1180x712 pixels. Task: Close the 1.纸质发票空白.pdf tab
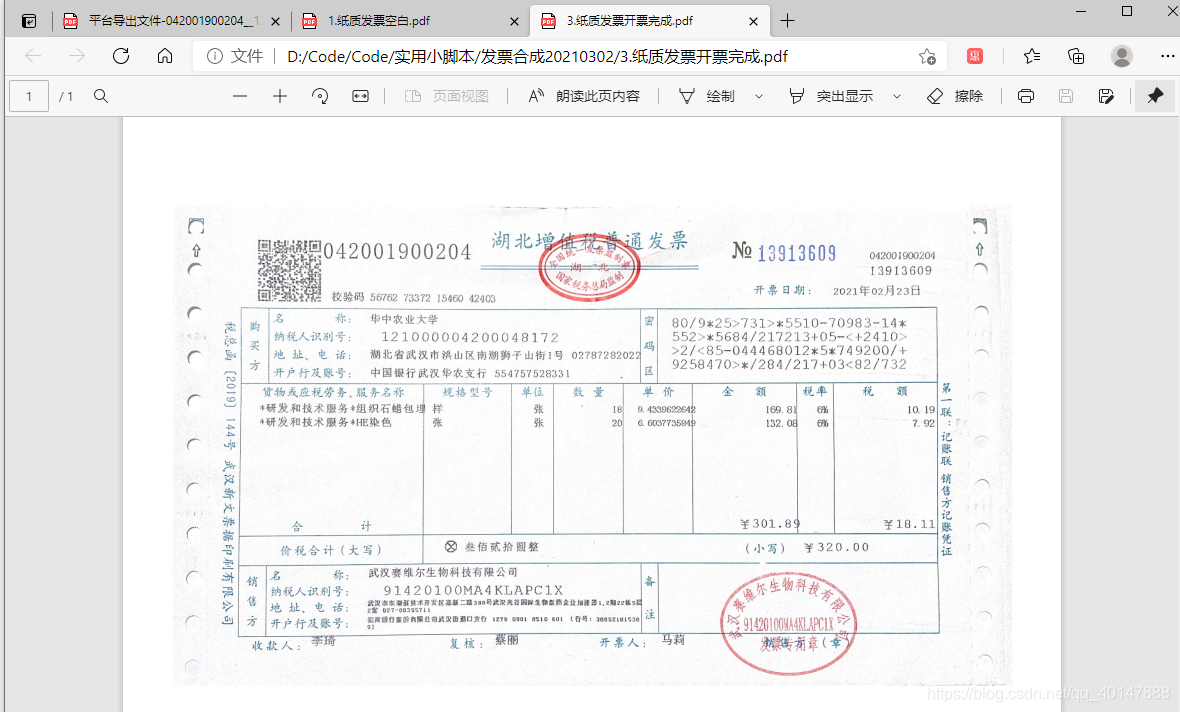tap(515, 21)
